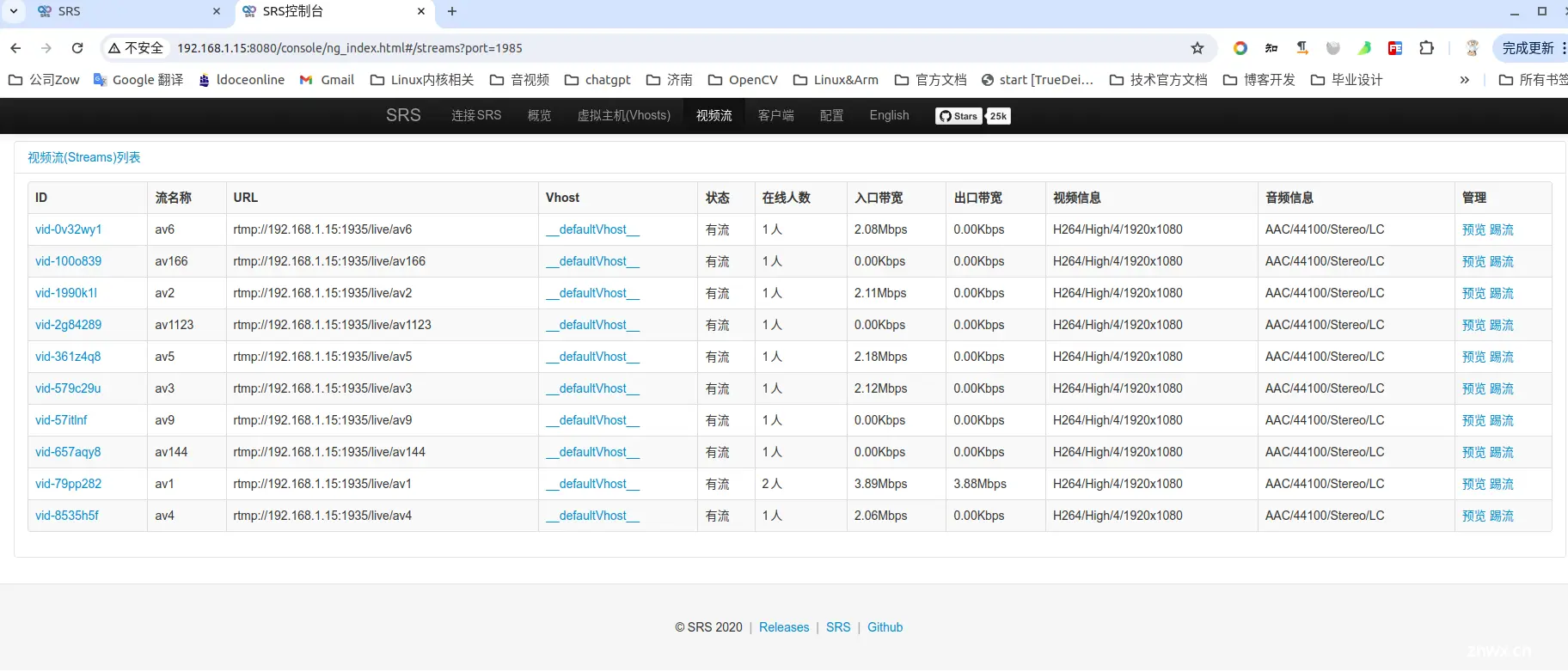Open the 所有书签 folder
The width and height of the screenshot is (1568, 672).
1533,80
